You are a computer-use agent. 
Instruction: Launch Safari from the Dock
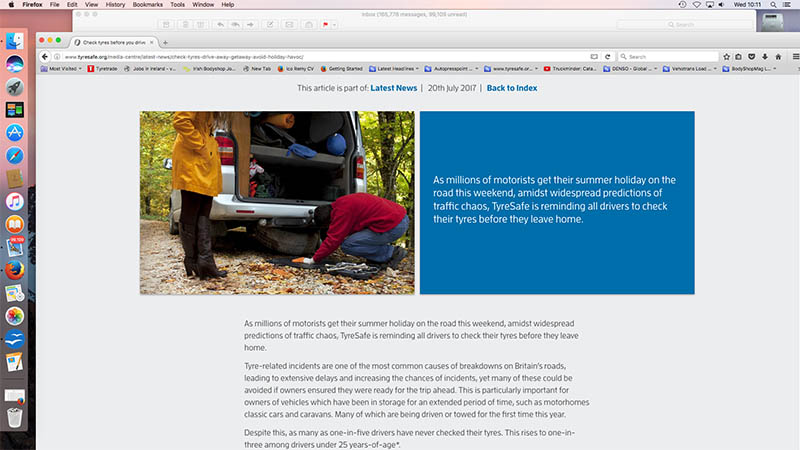pyautogui.click(x=15, y=155)
